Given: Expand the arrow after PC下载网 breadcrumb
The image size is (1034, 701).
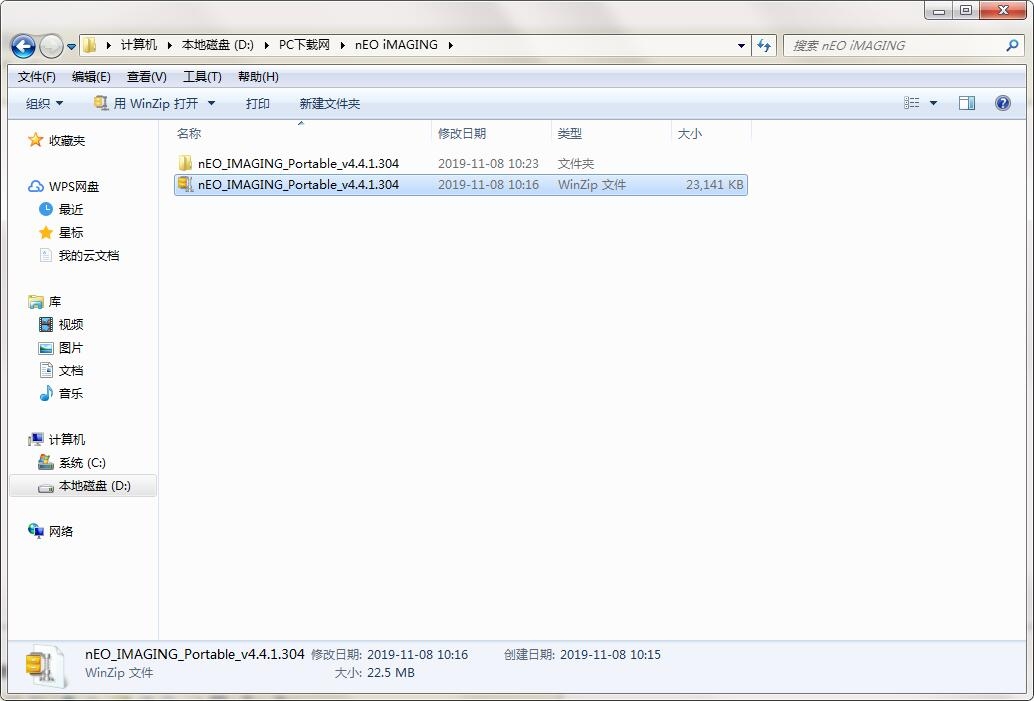Looking at the screenshot, I should [x=342, y=45].
